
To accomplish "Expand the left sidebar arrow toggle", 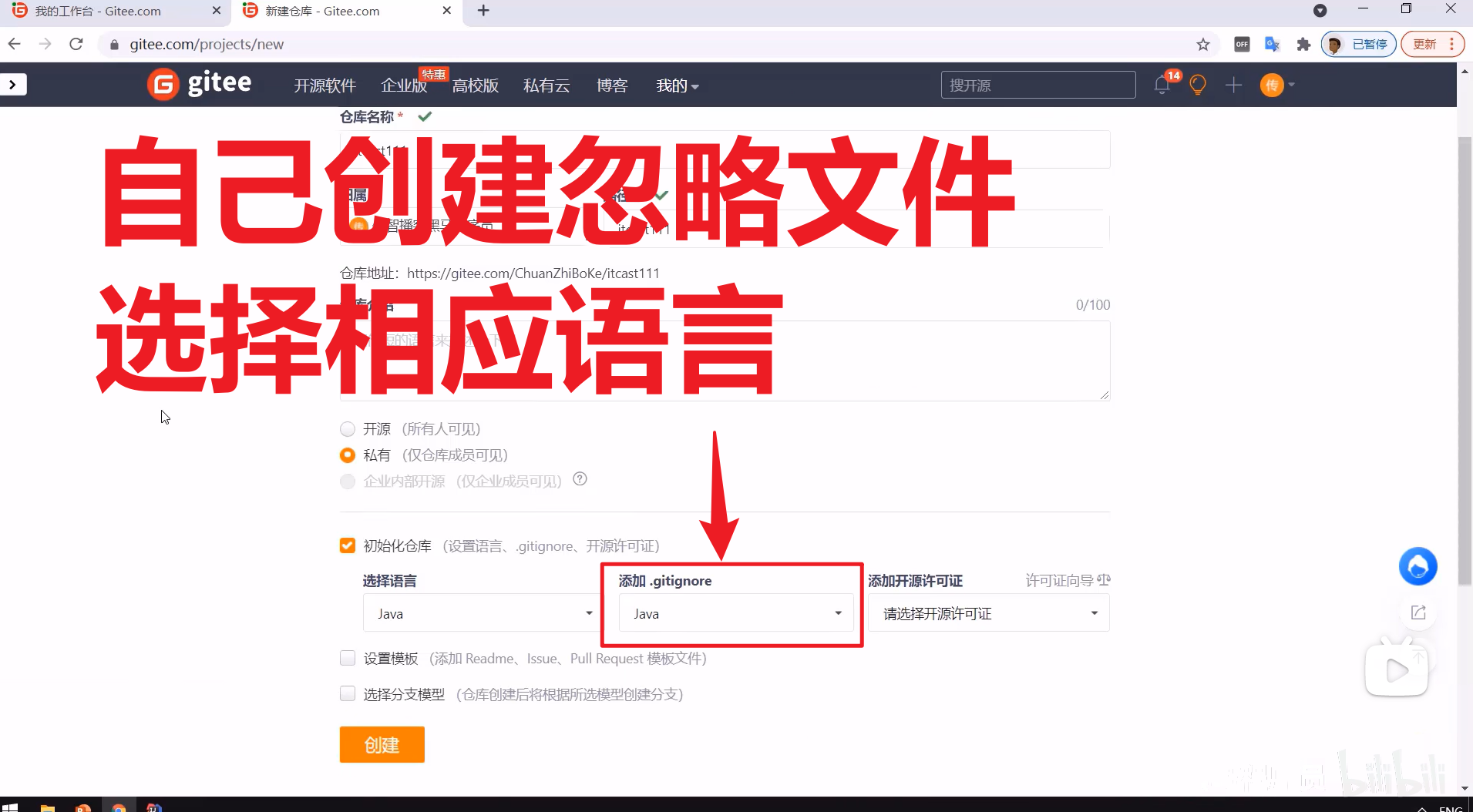I will coord(13,84).
